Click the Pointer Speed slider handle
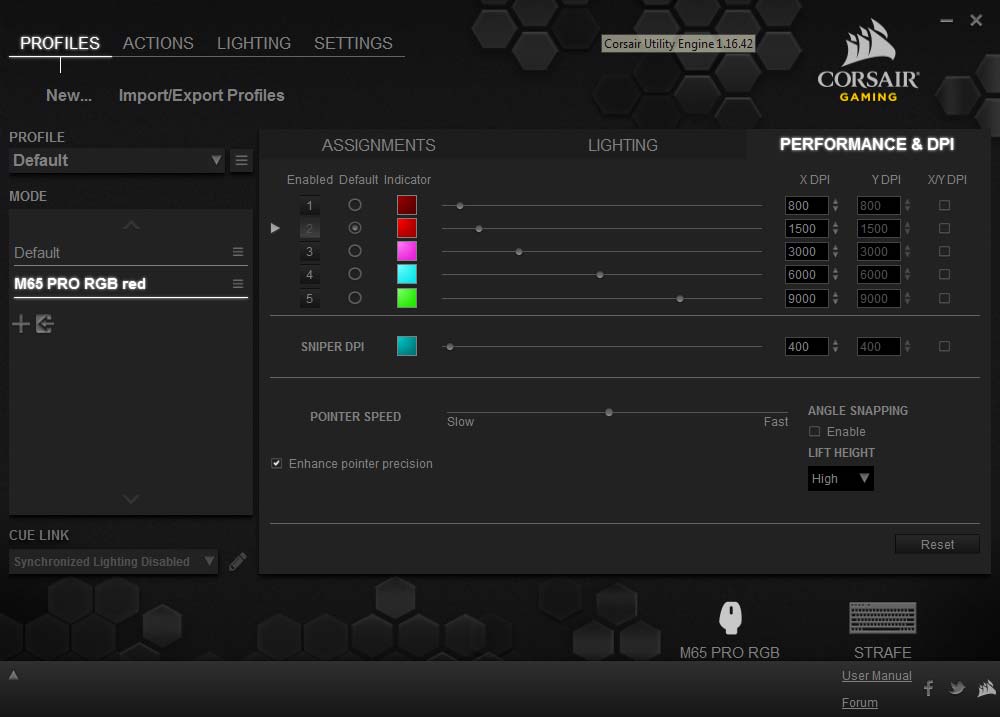The width and height of the screenshot is (1000, 717). [609, 412]
